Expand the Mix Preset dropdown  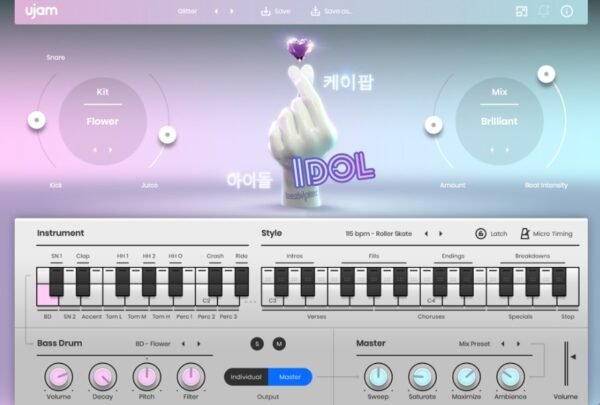476,344
